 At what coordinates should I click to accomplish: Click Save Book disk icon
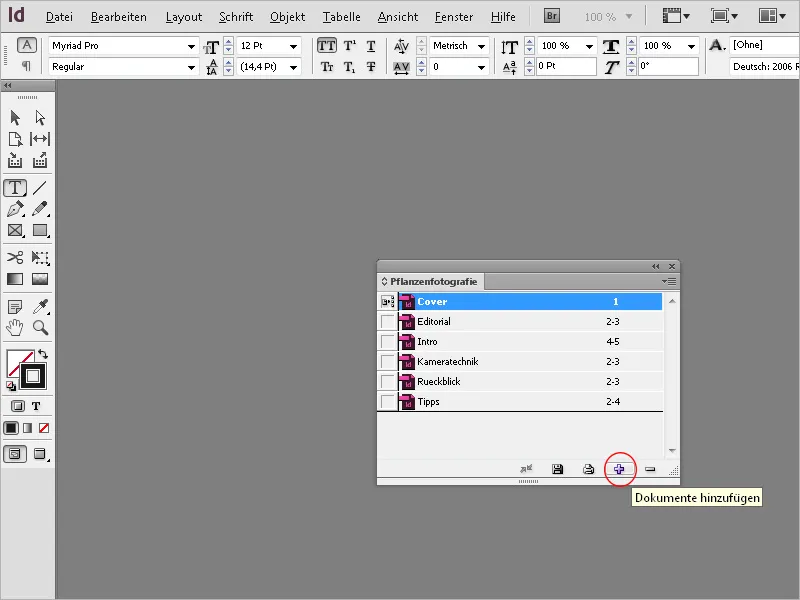coord(558,469)
